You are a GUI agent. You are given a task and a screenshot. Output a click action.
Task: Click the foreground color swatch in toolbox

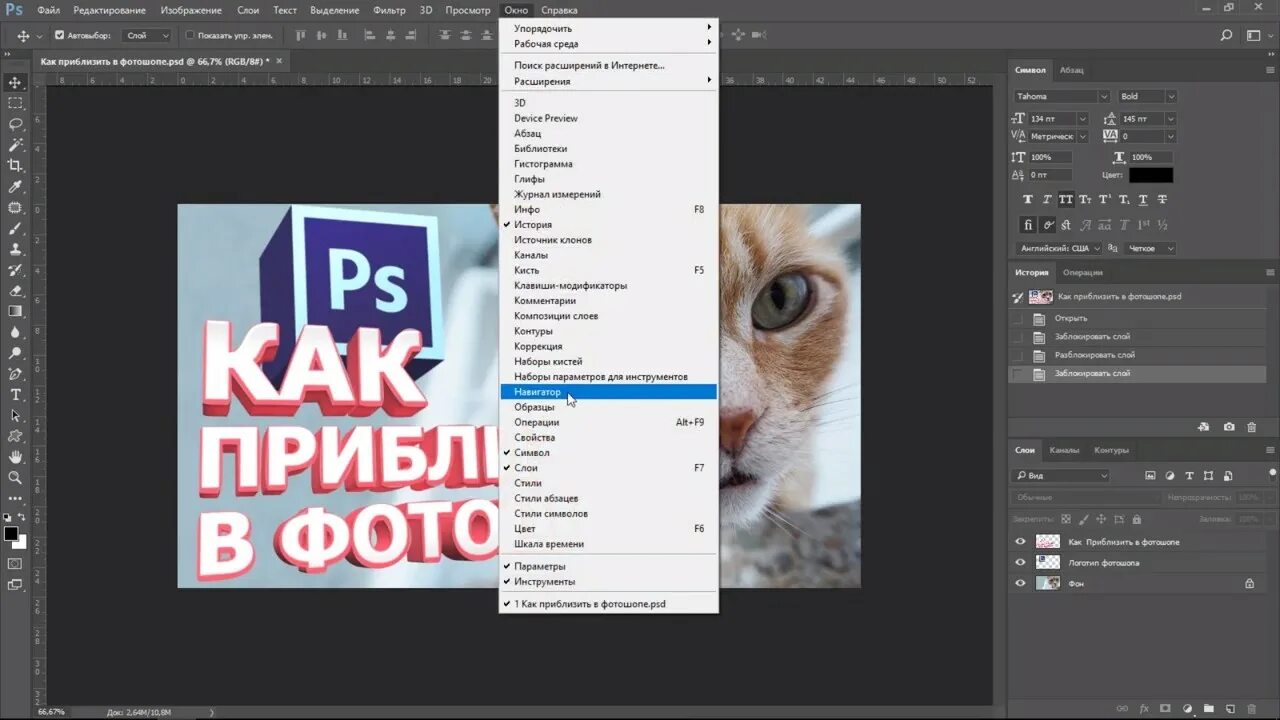10,534
